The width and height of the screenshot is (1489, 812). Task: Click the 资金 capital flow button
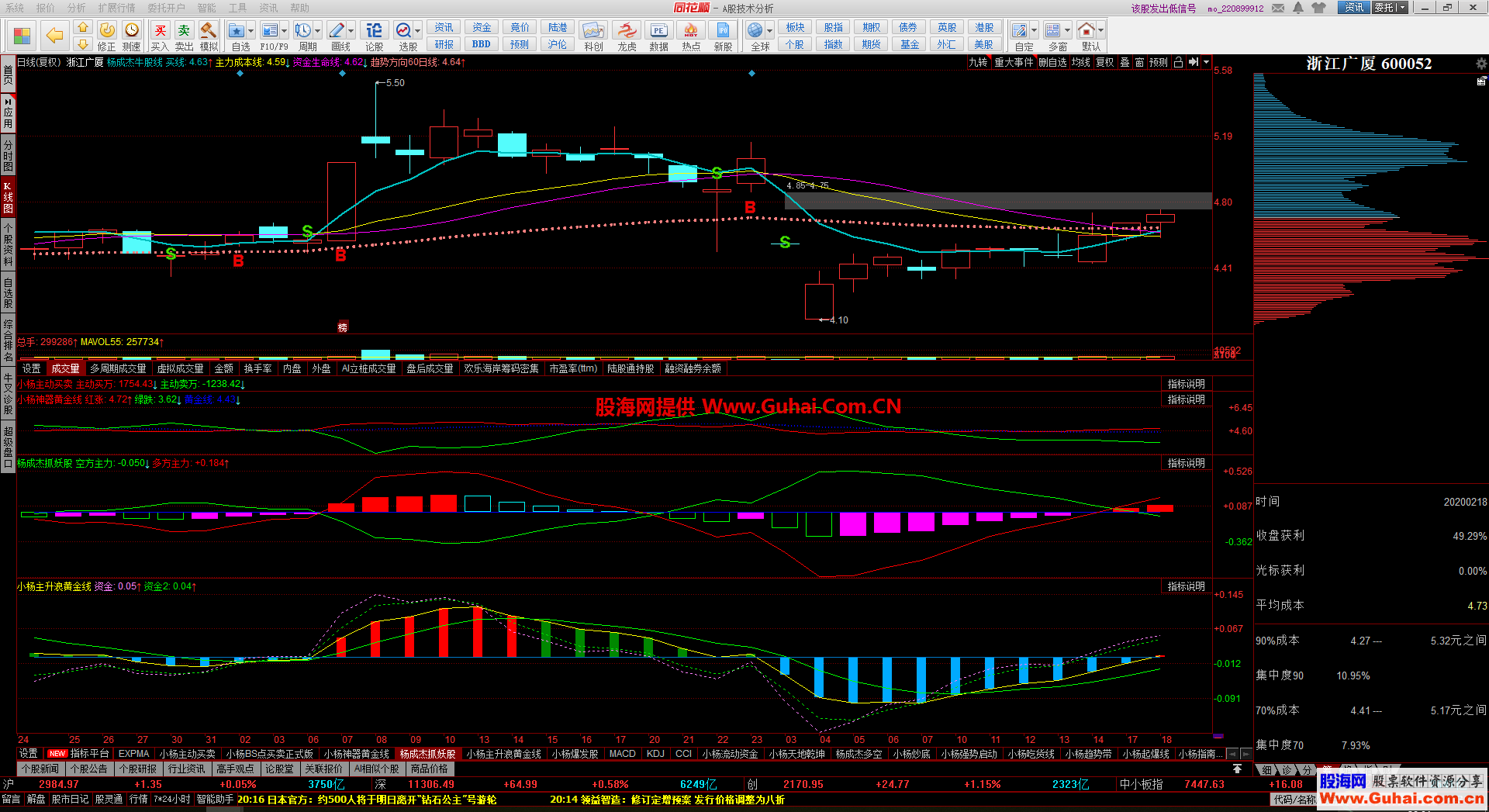(482, 28)
